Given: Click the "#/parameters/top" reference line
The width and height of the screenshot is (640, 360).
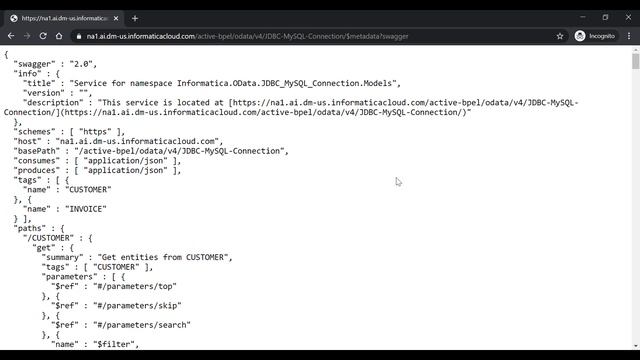Looking at the screenshot, I should (x=114, y=287).
